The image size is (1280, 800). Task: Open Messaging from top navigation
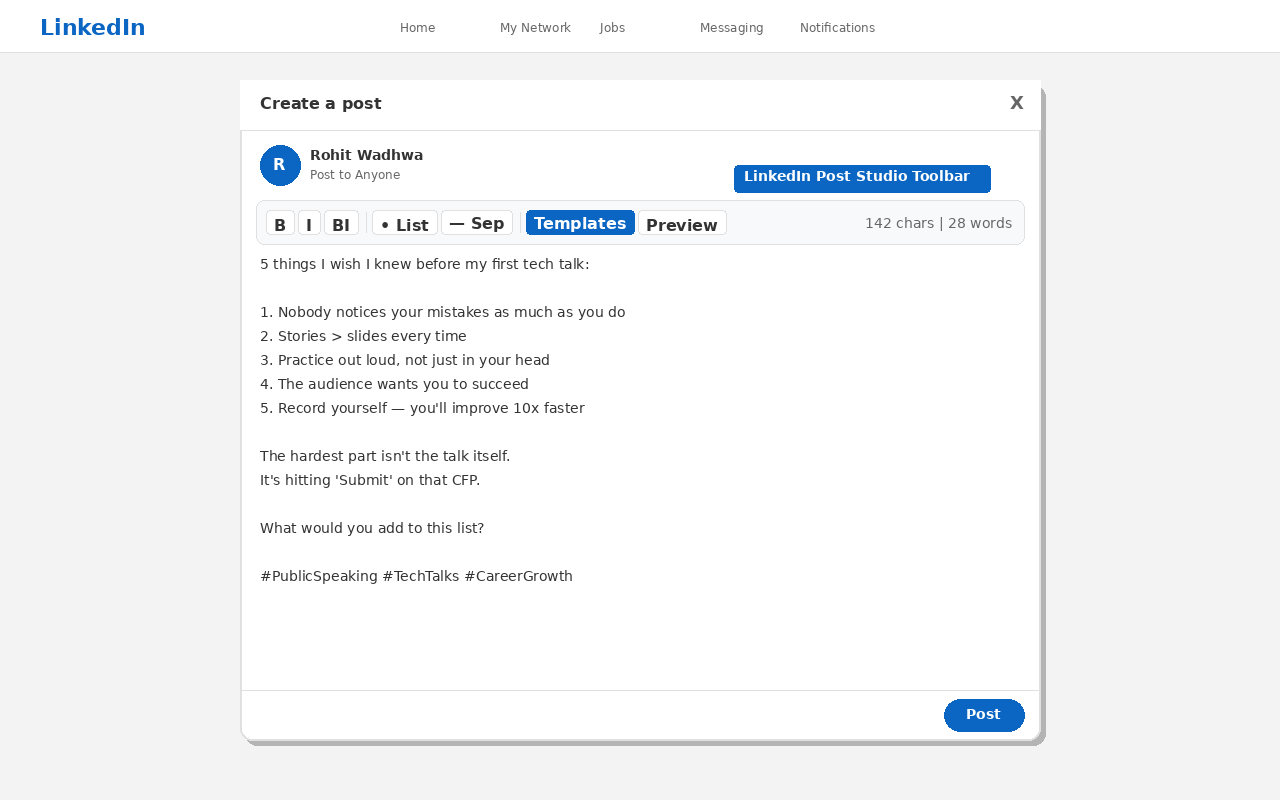[731, 28]
